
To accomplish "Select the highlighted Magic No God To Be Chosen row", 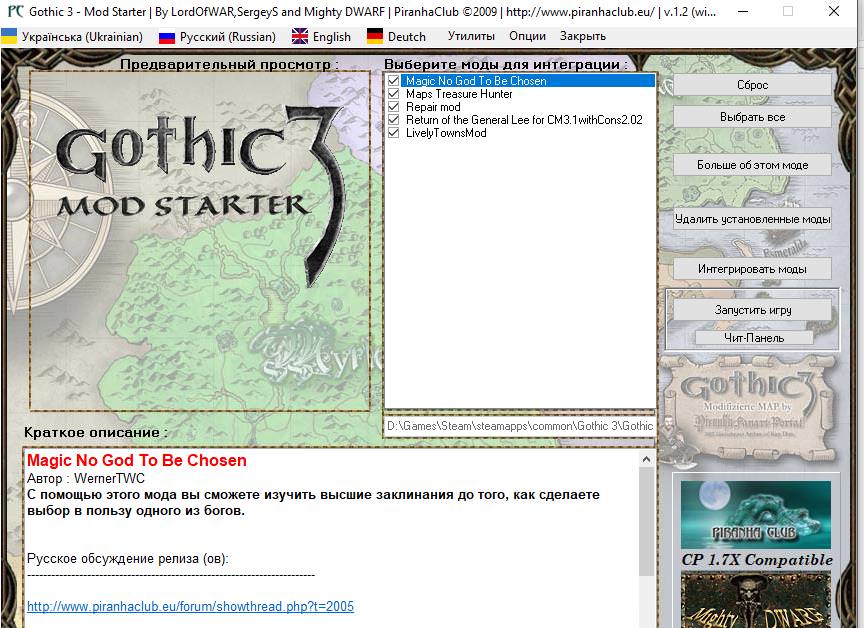I will (528, 80).
